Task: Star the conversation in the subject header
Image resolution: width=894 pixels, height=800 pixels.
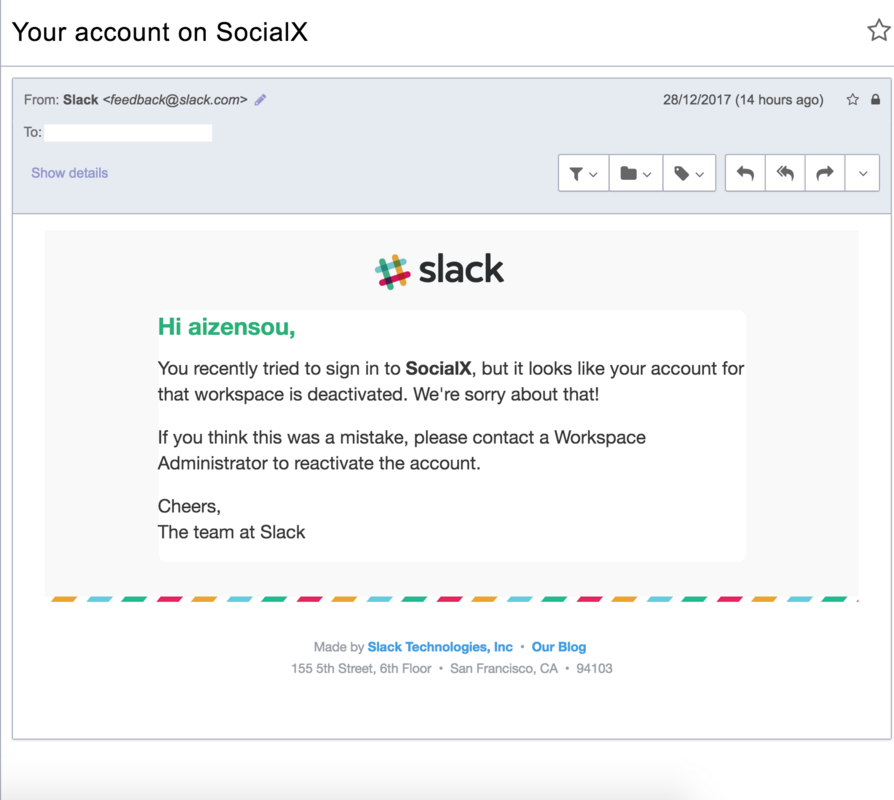Action: (879, 30)
